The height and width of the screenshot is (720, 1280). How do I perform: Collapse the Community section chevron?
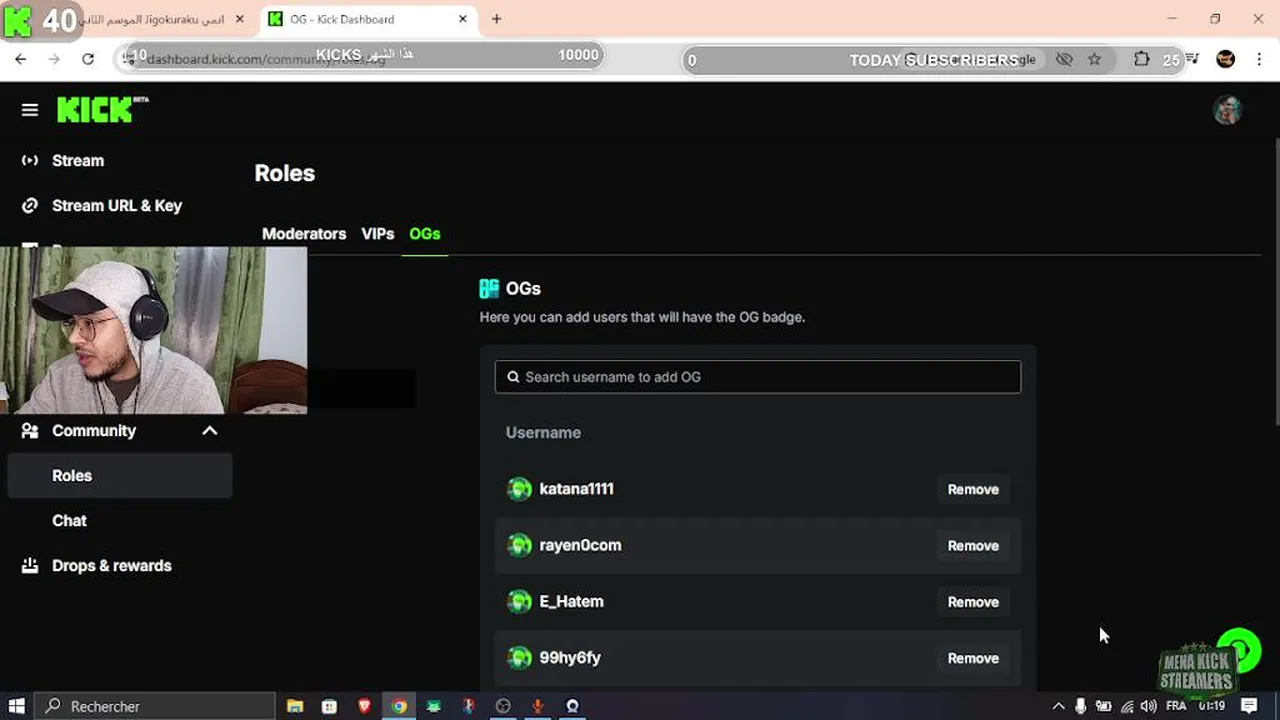click(x=209, y=430)
